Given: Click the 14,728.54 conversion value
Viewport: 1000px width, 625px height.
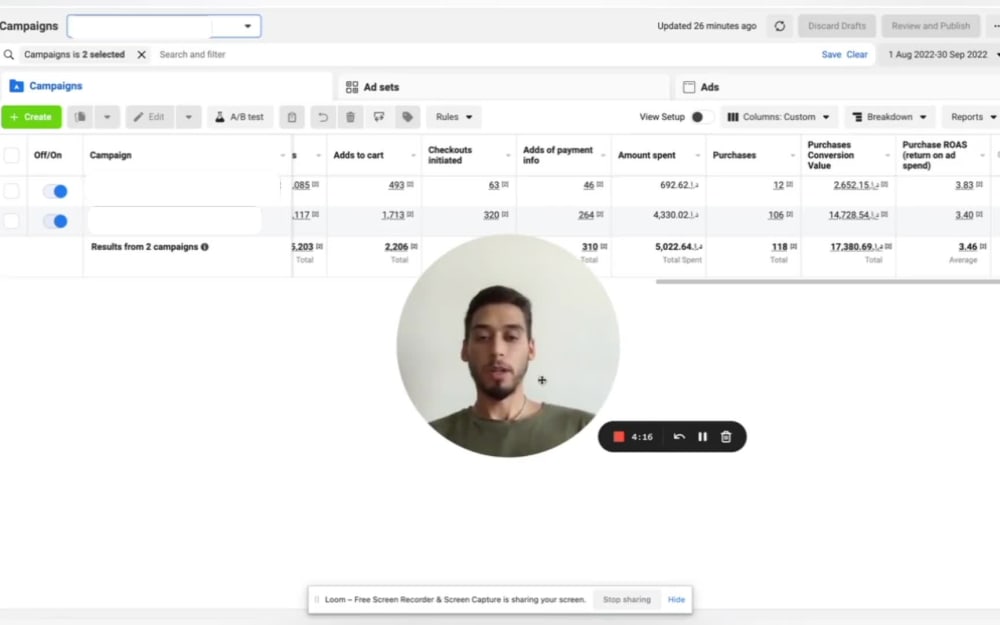Looking at the screenshot, I should point(855,215).
